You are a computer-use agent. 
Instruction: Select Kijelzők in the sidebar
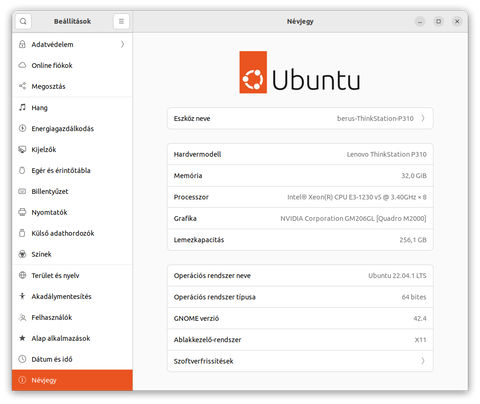tap(72, 149)
